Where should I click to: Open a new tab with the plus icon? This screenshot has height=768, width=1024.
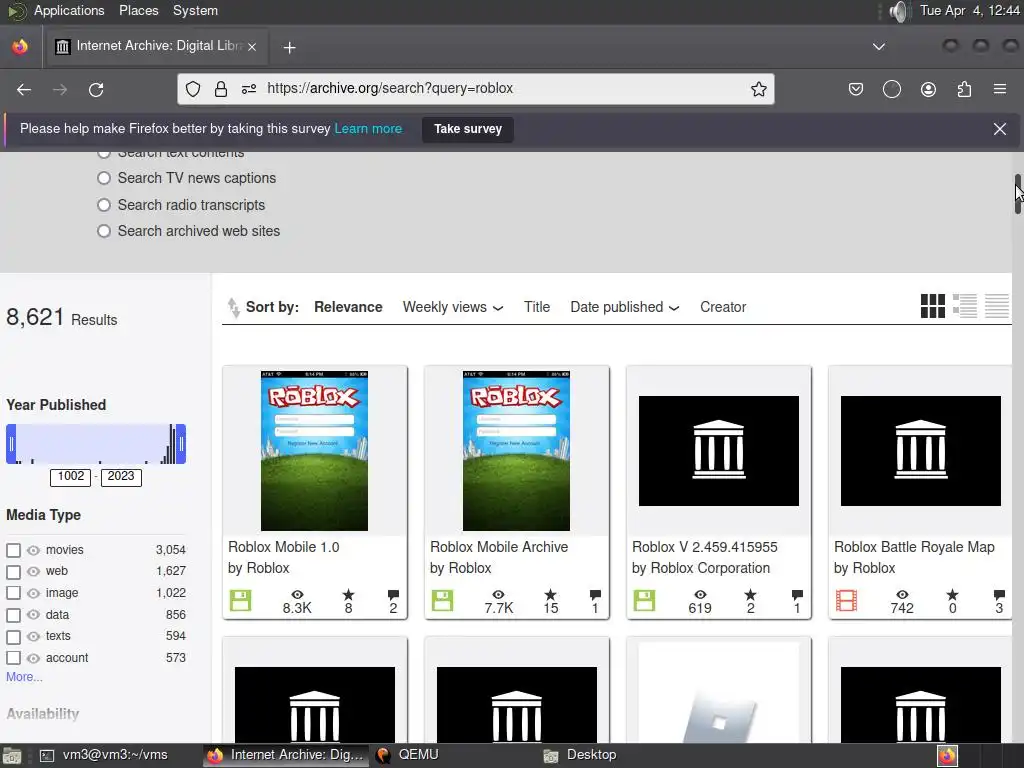[x=289, y=47]
